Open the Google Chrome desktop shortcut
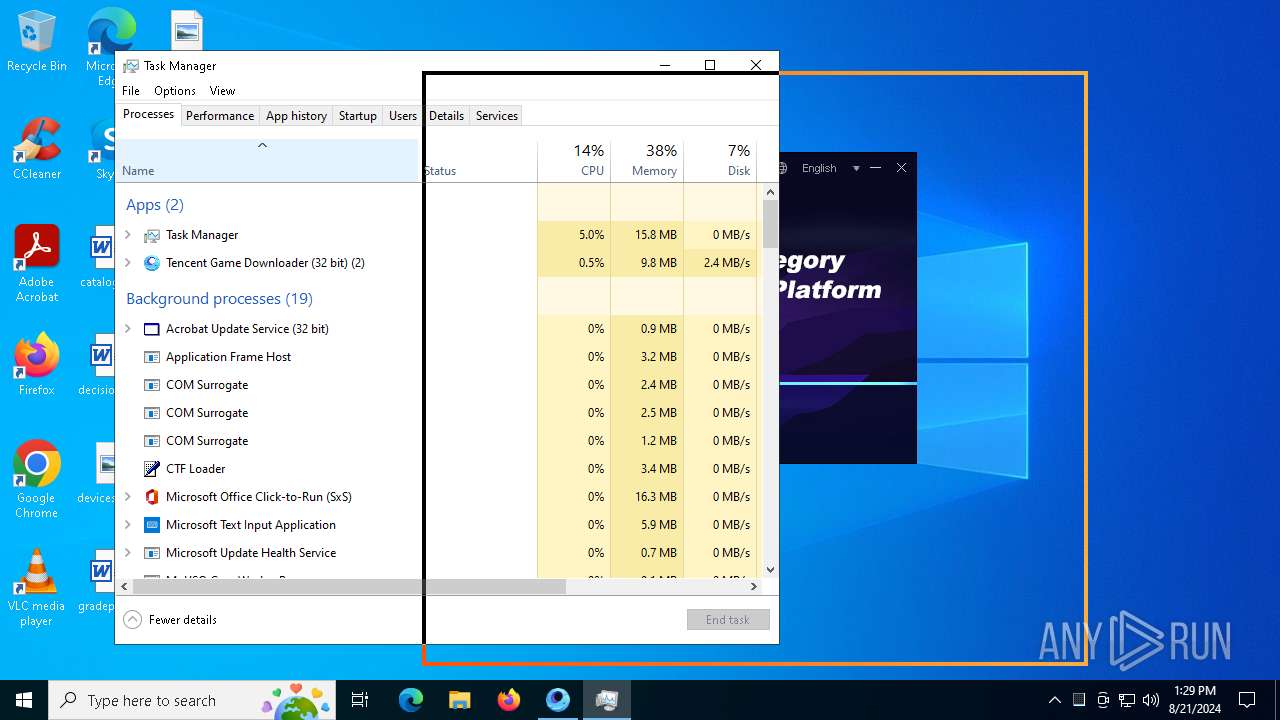Screen dimensions: 1280x720 pyautogui.click(x=37, y=479)
